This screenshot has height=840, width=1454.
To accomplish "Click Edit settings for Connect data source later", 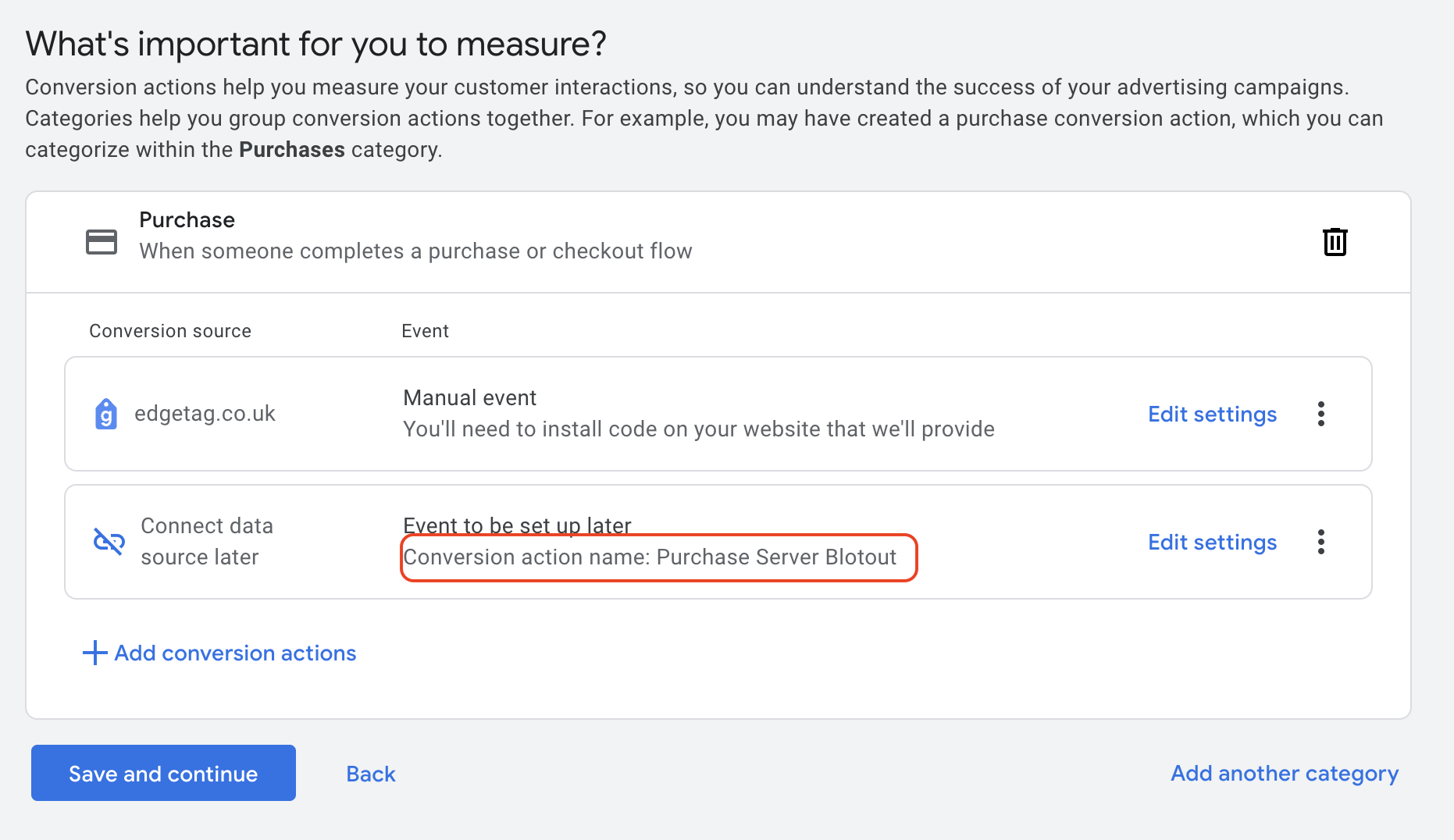I will pos(1212,542).
